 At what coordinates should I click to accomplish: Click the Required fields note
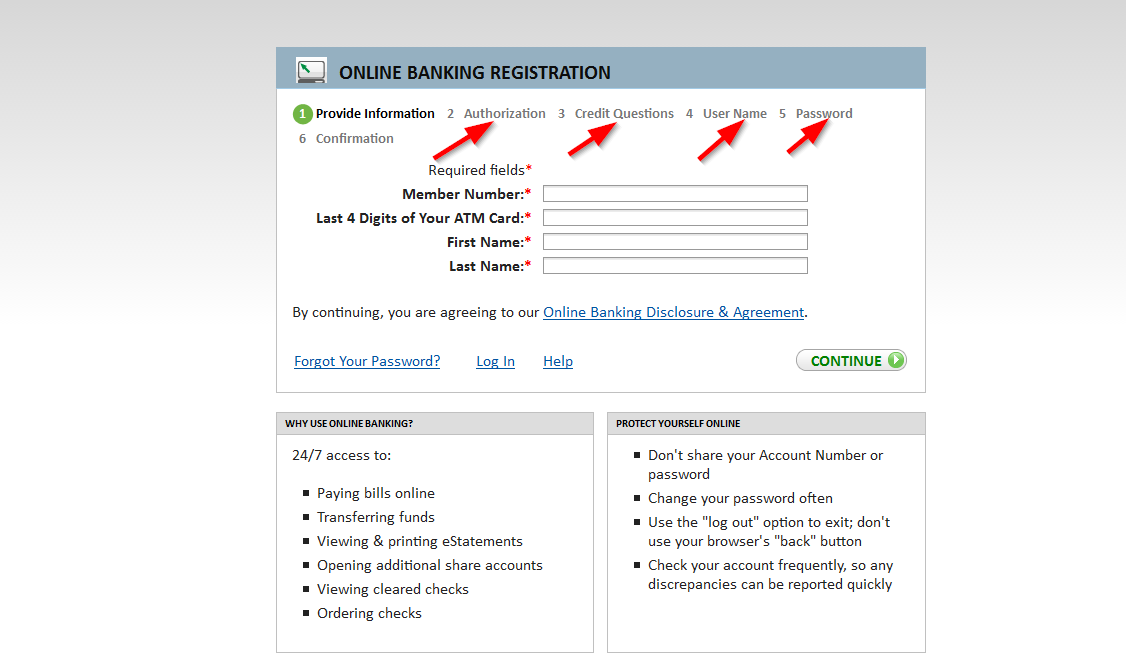(x=480, y=170)
